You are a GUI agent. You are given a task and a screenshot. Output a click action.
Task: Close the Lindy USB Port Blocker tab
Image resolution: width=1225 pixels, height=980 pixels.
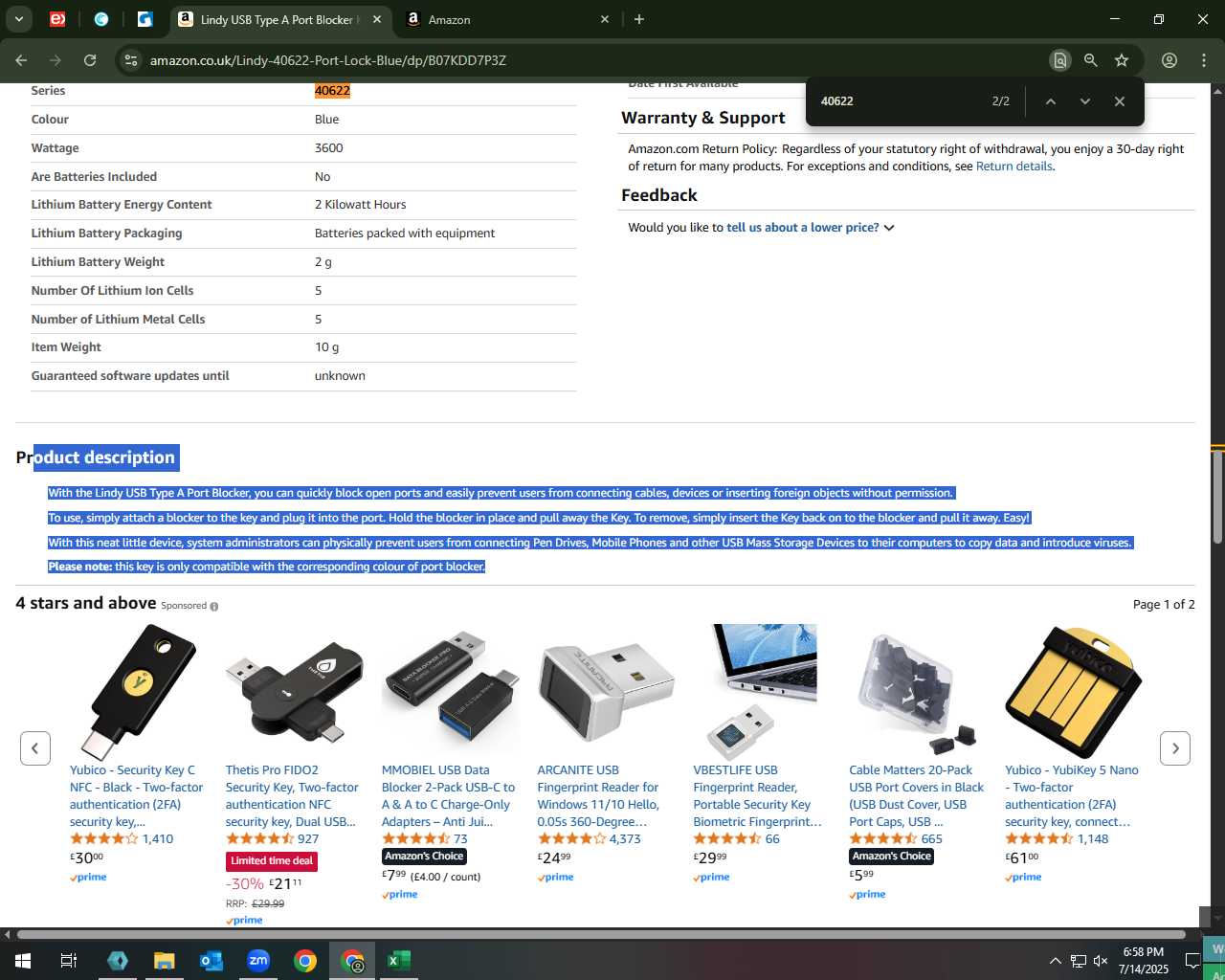click(x=377, y=19)
